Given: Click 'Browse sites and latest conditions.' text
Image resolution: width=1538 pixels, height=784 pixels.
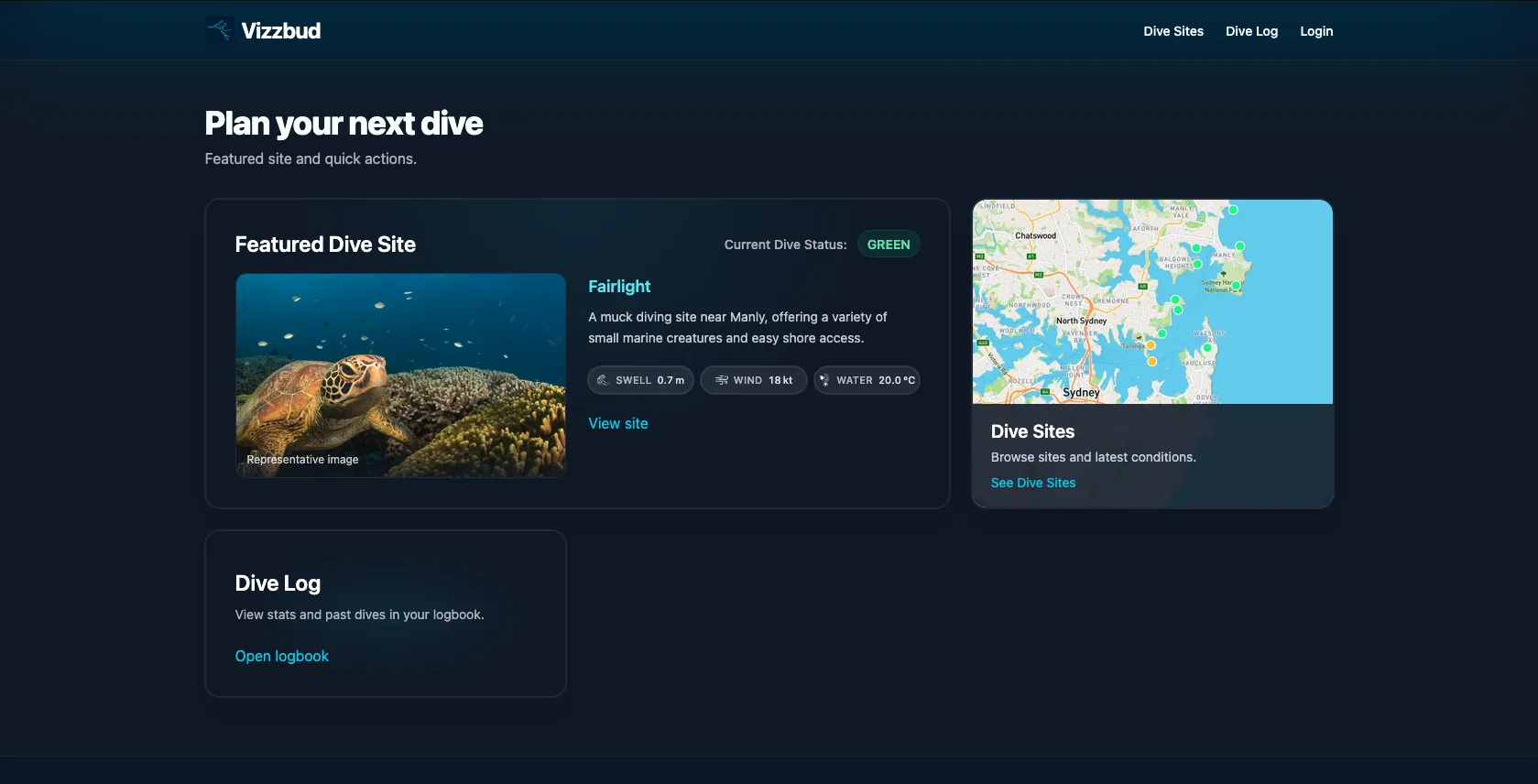Looking at the screenshot, I should click(1094, 457).
